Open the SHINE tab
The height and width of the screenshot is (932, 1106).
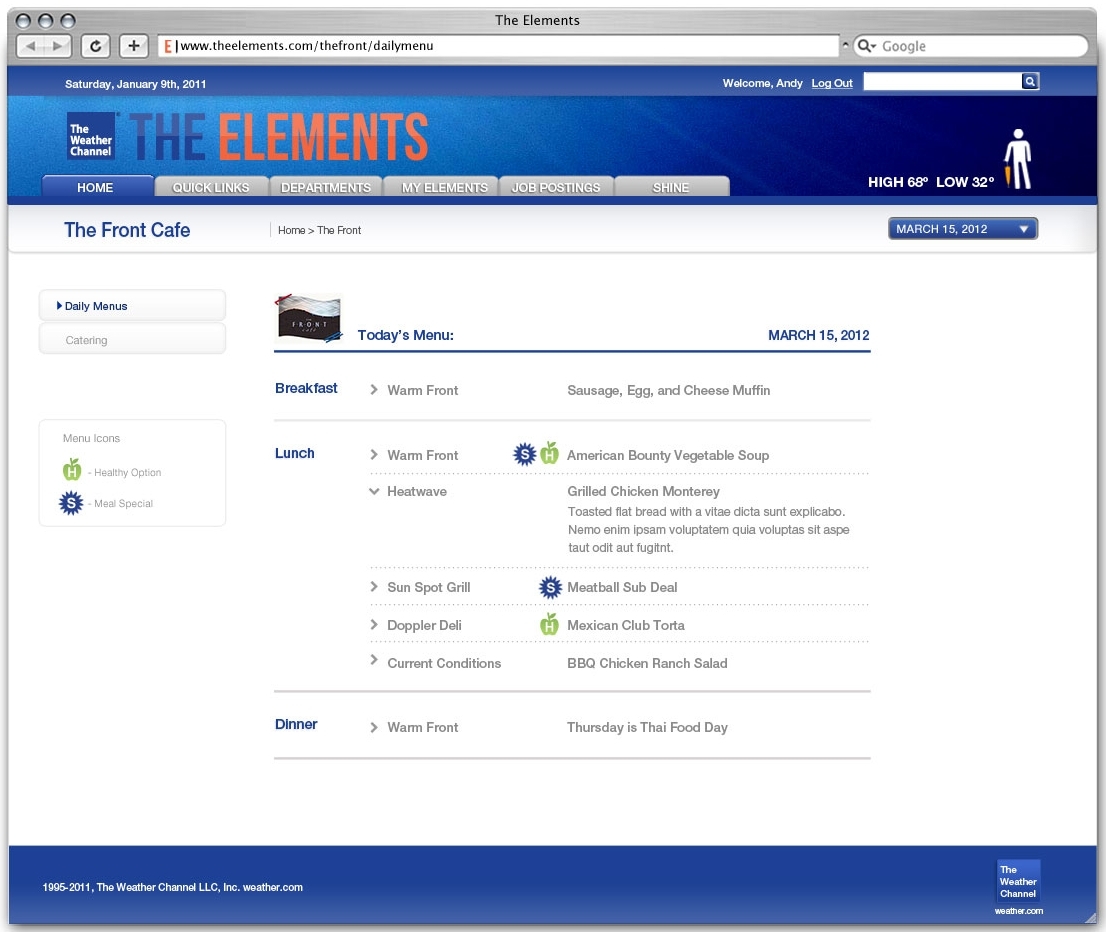click(672, 186)
